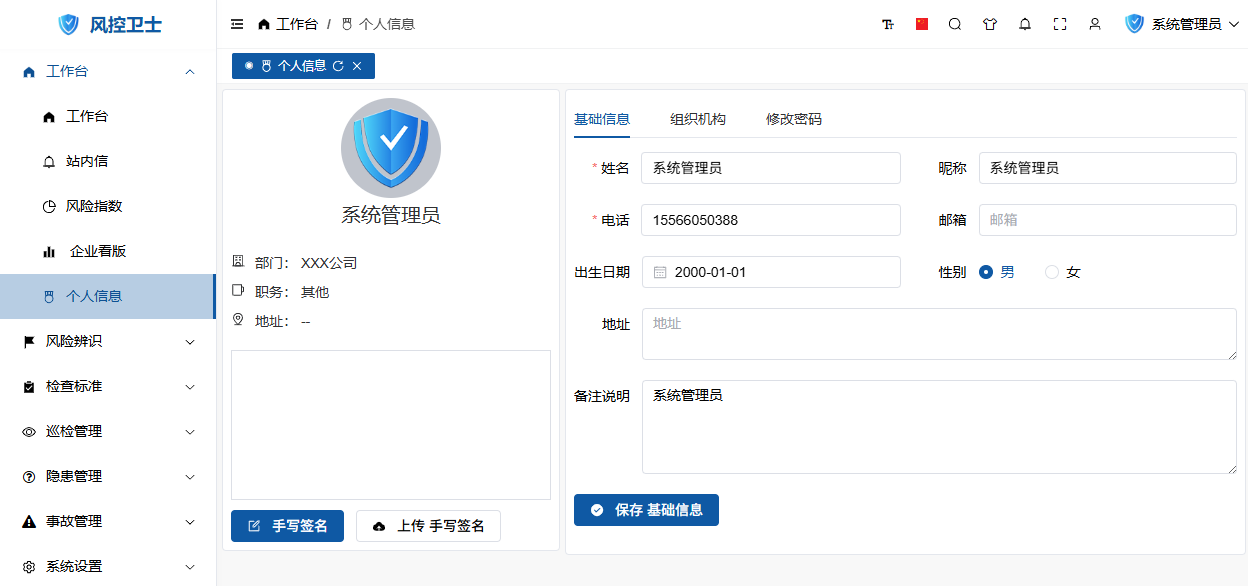Viewport: 1248px width, 586px height.
Task: Switch to the 组织机构 tab
Action: 698,119
